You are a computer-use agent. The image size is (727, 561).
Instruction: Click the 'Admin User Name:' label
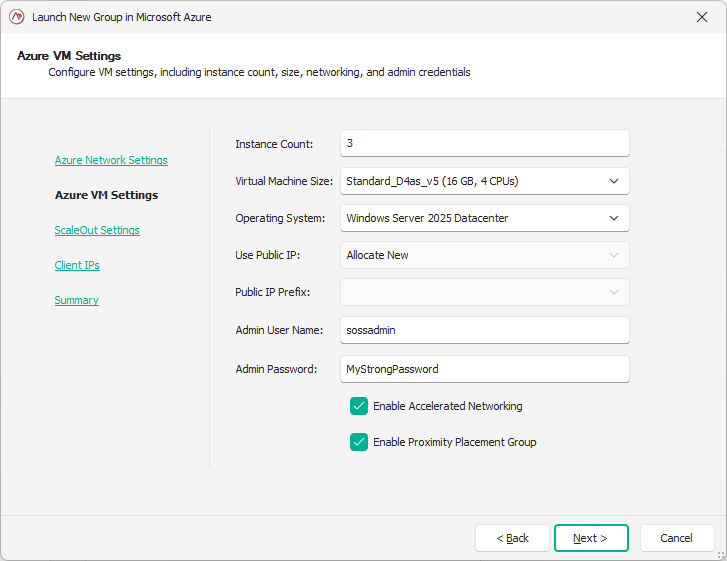pos(279,330)
